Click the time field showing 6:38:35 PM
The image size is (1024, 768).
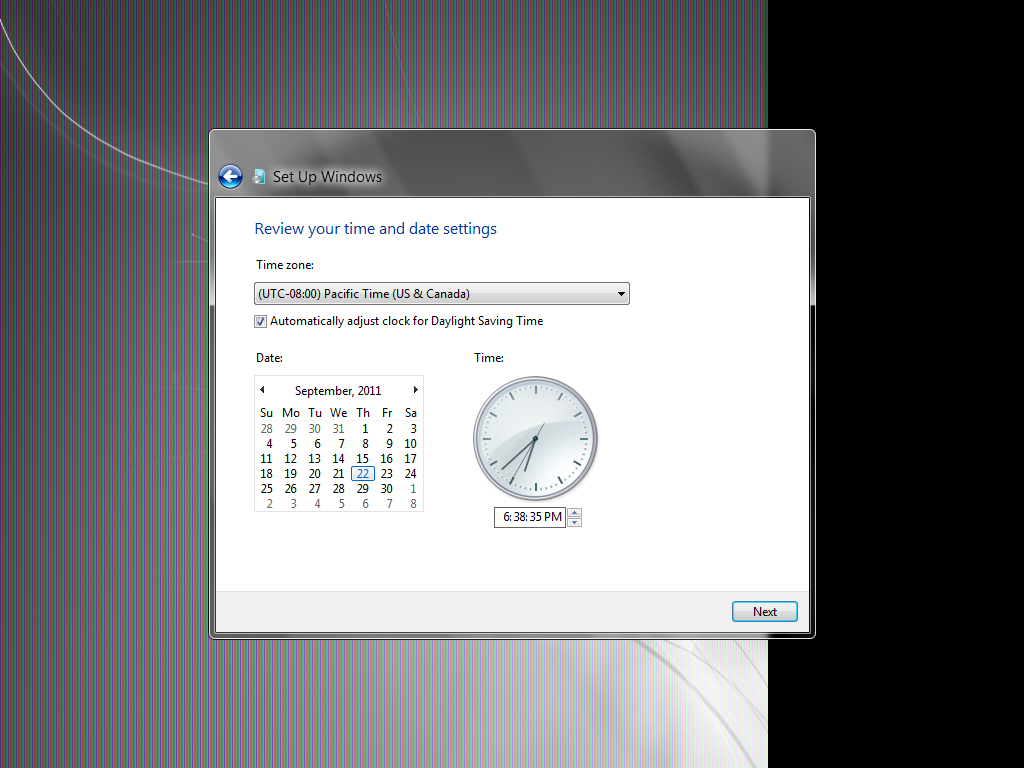530,517
